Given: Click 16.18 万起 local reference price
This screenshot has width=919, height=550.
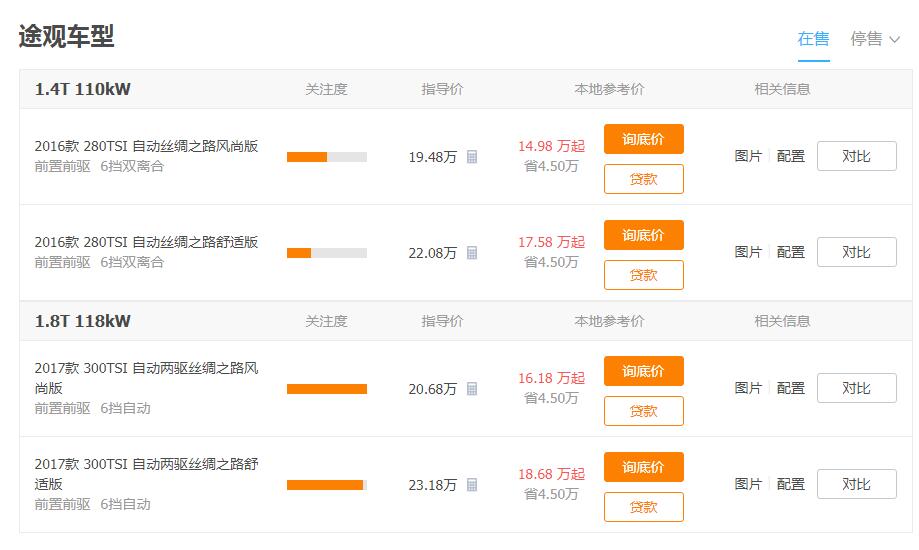Looking at the screenshot, I should pos(552,378).
